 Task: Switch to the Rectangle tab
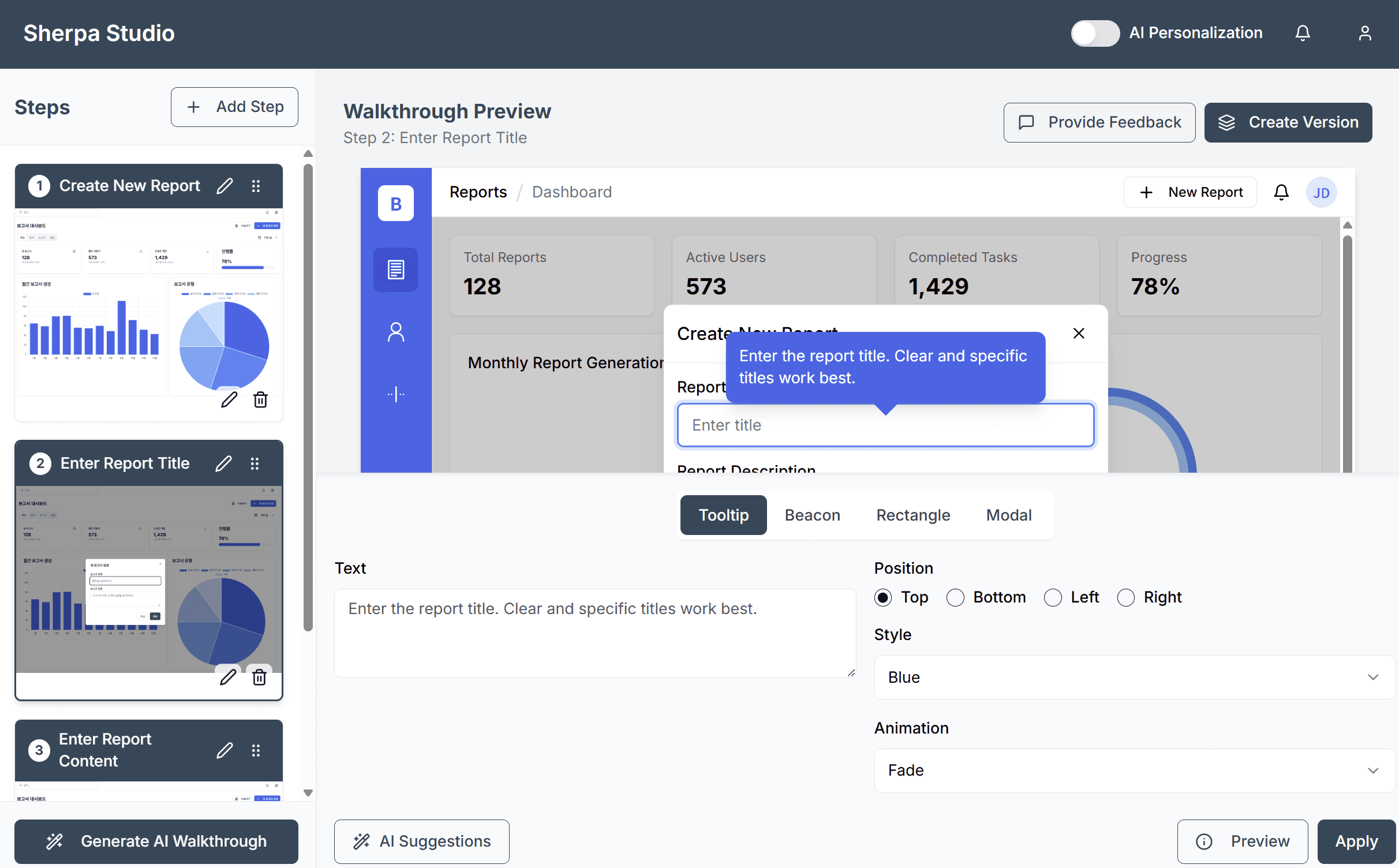coord(913,515)
